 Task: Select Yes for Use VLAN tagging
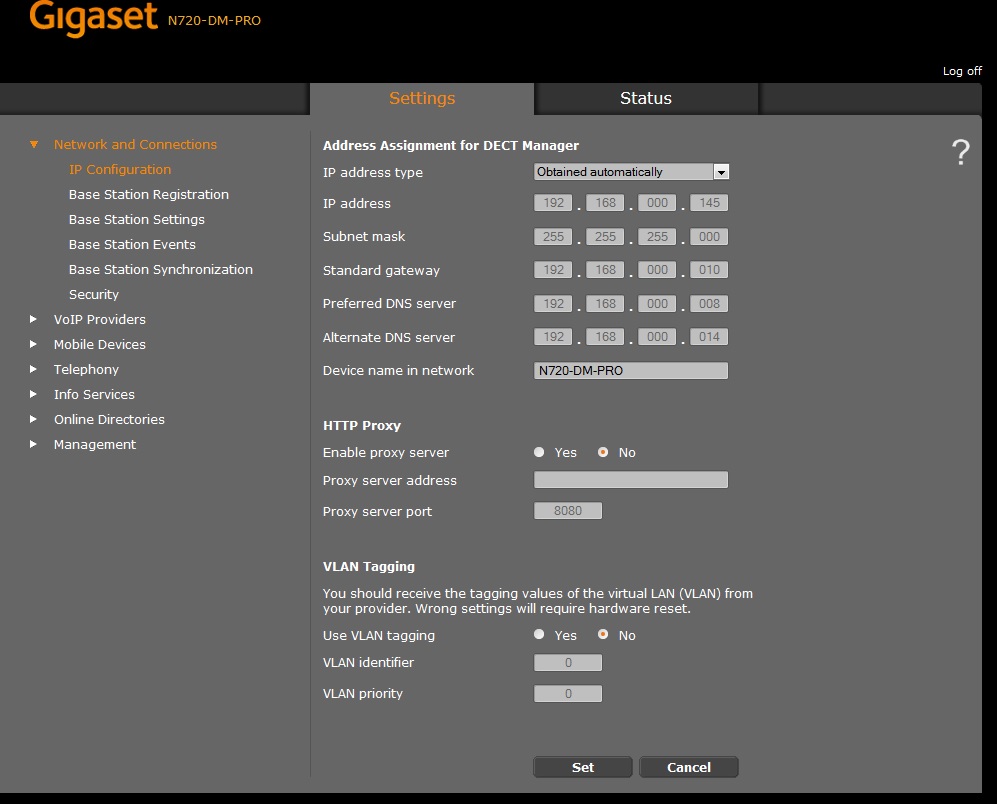click(540, 635)
